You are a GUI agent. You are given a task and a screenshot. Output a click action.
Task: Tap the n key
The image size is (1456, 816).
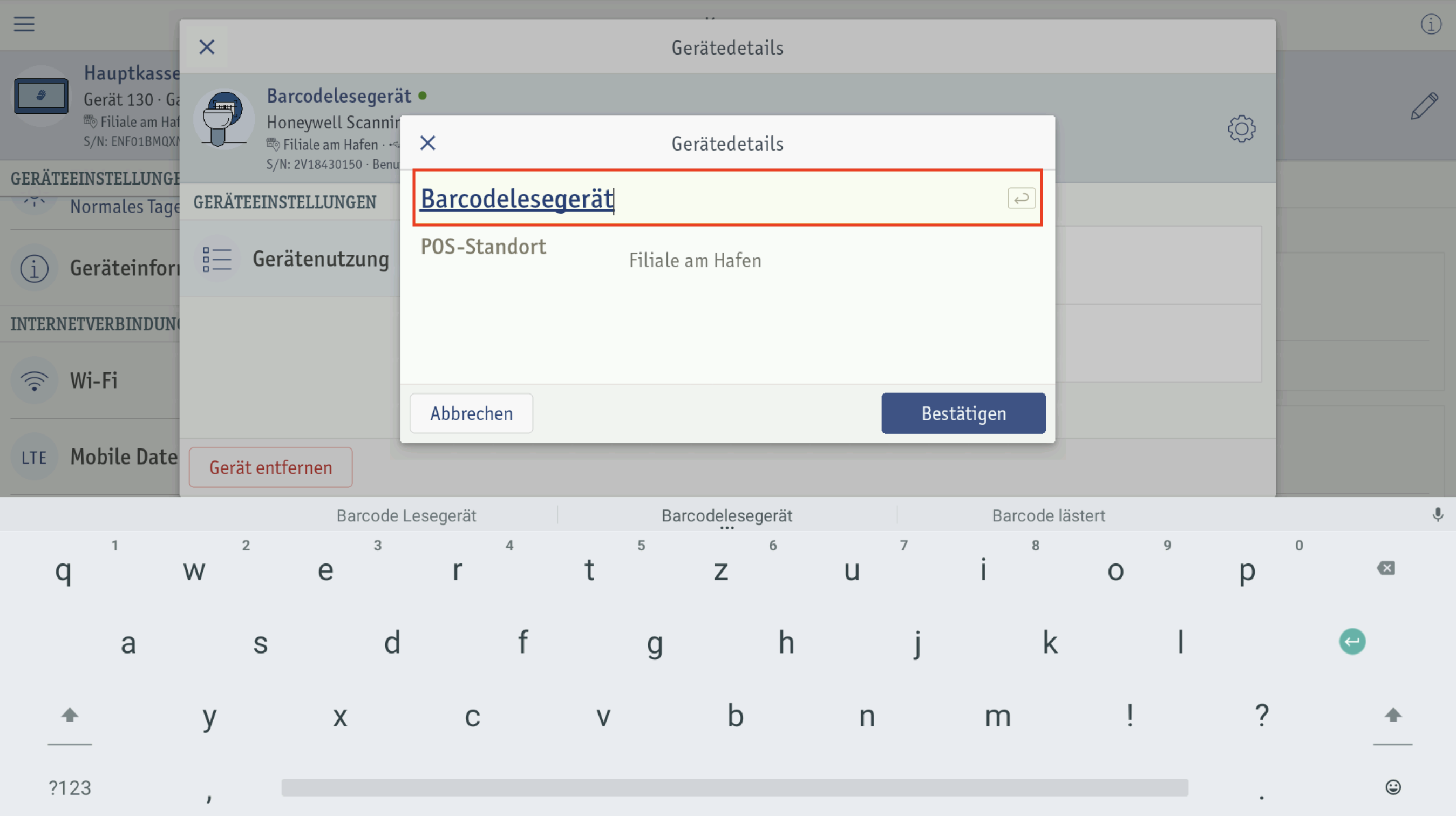(x=867, y=716)
